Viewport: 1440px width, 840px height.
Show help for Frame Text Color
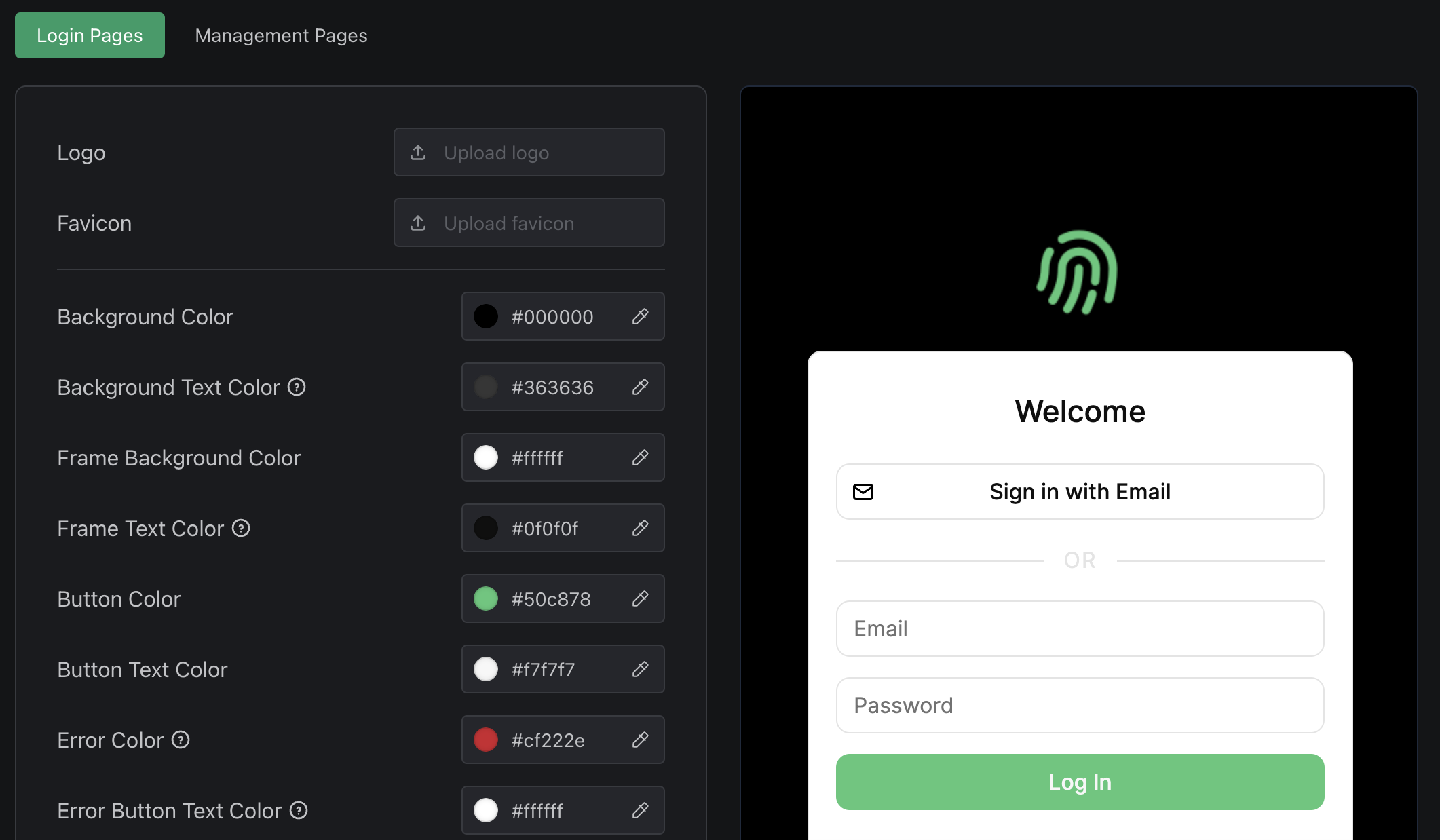coord(241,528)
